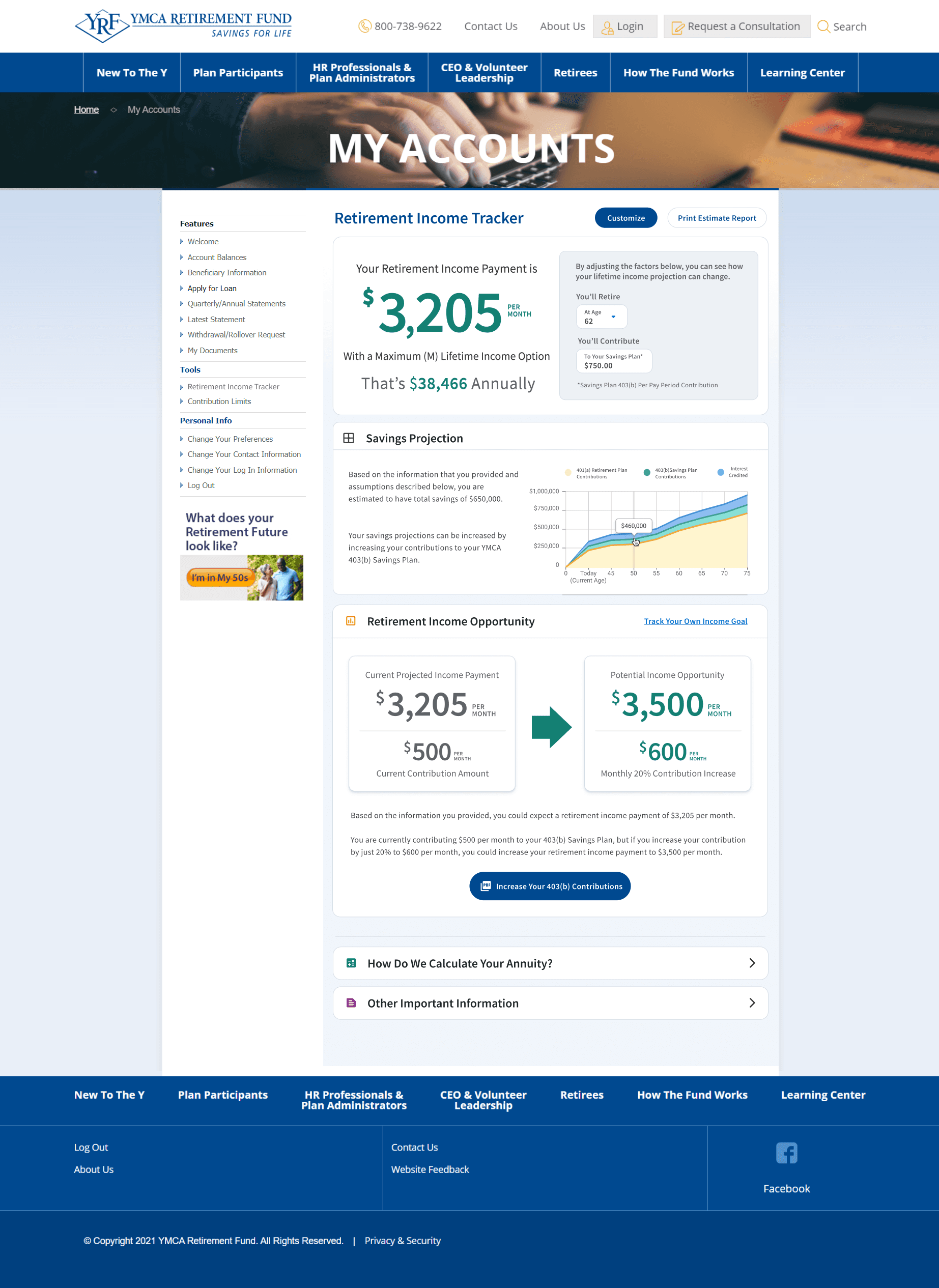Open My Documents sidebar link
This screenshot has width=939, height=1288.
(x=213, y=350)
